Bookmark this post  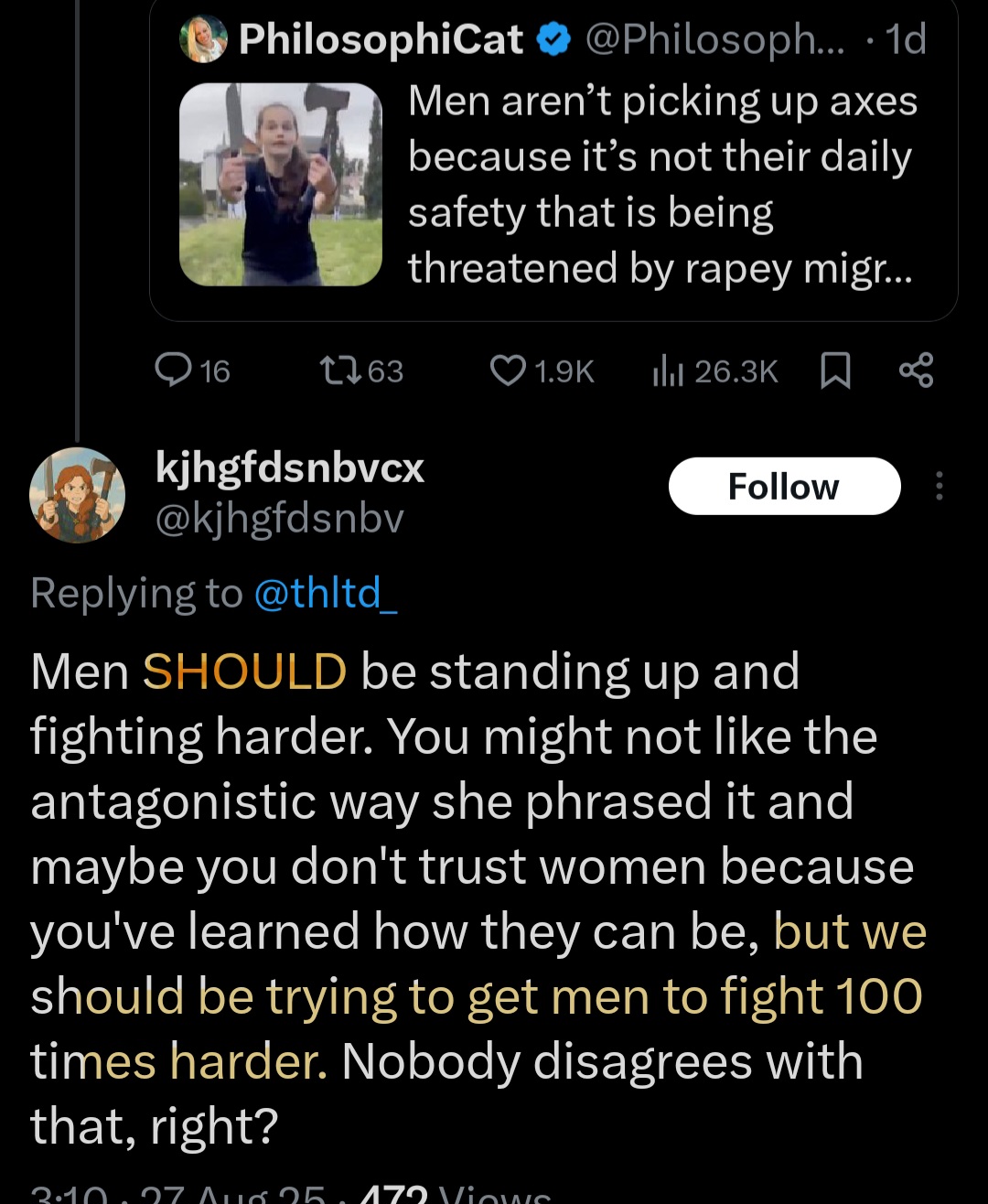pyautogui.click(x=834, y=371)
